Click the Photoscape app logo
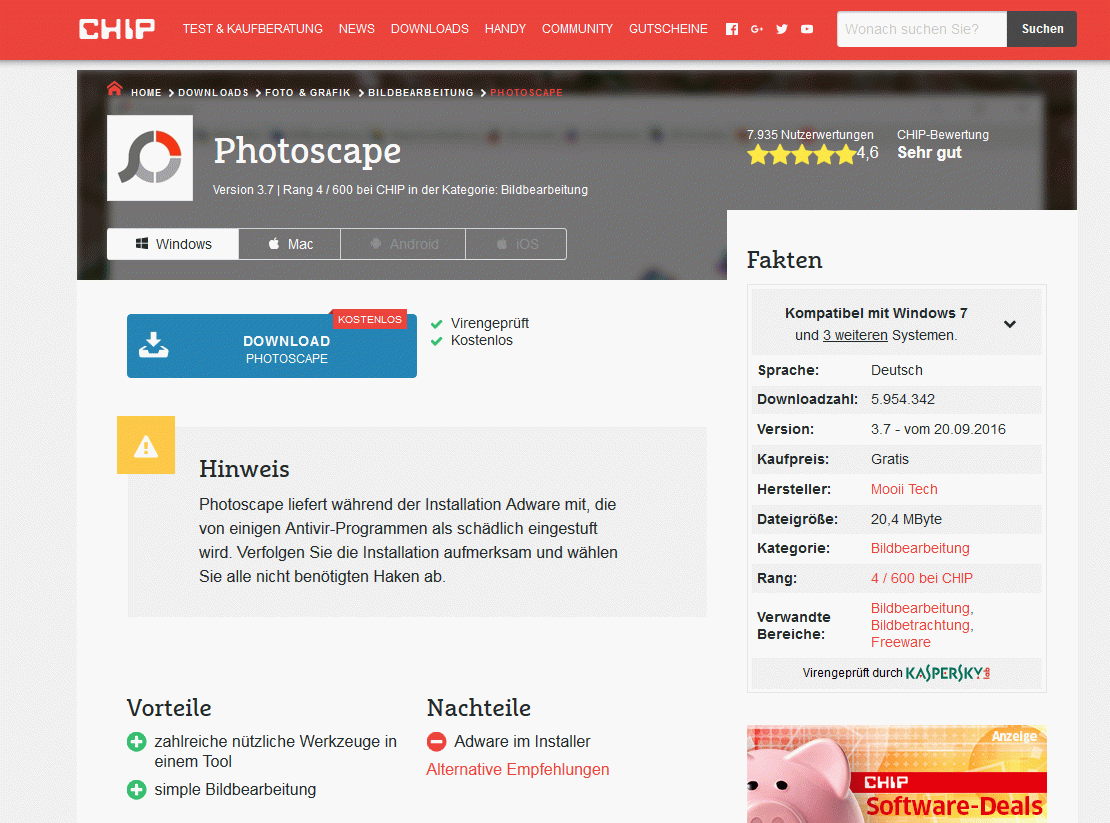The width and height of the screenshot is (1110, 823). 150,158
